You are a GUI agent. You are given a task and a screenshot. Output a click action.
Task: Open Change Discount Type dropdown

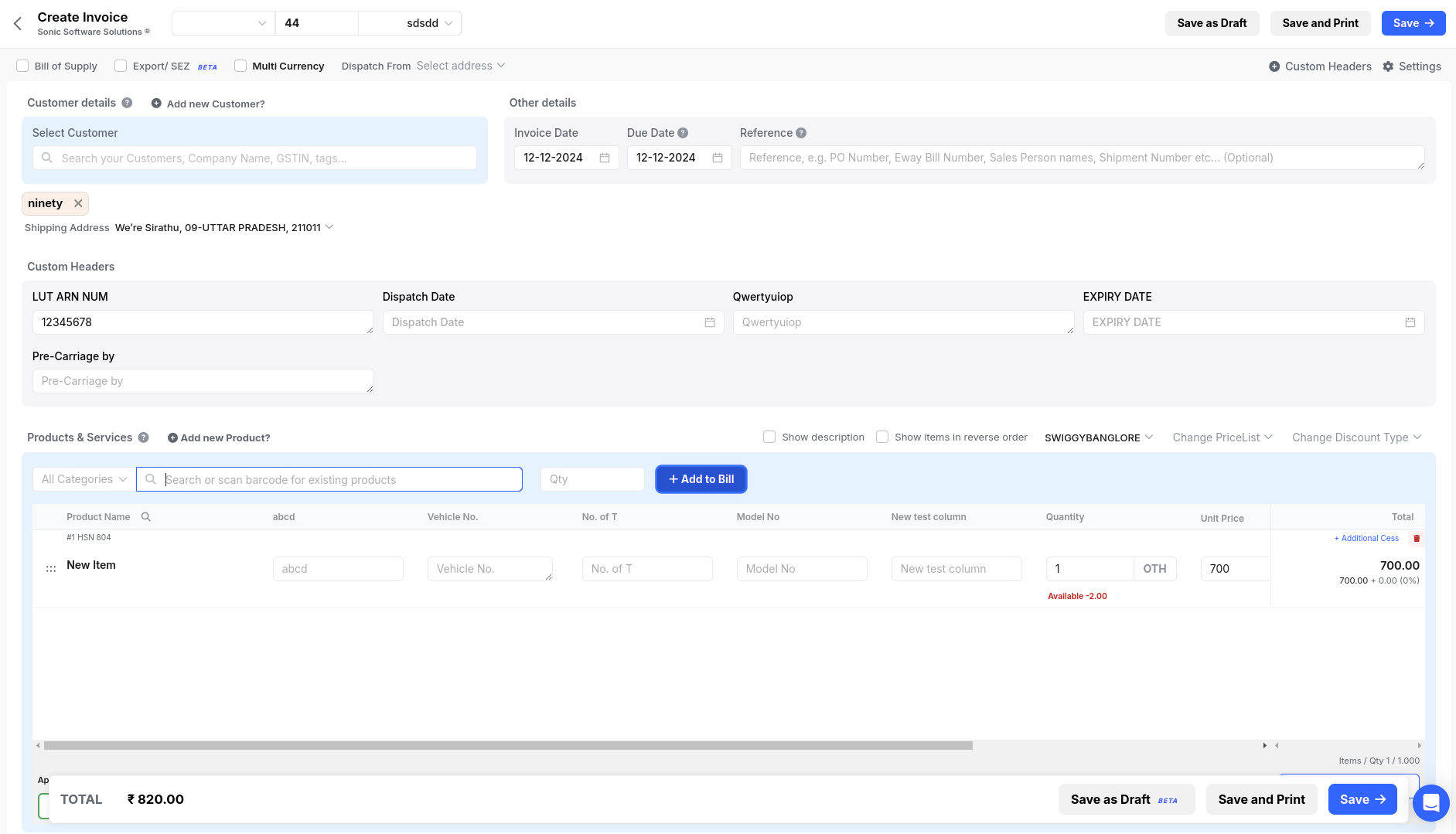coord(1357,437)
